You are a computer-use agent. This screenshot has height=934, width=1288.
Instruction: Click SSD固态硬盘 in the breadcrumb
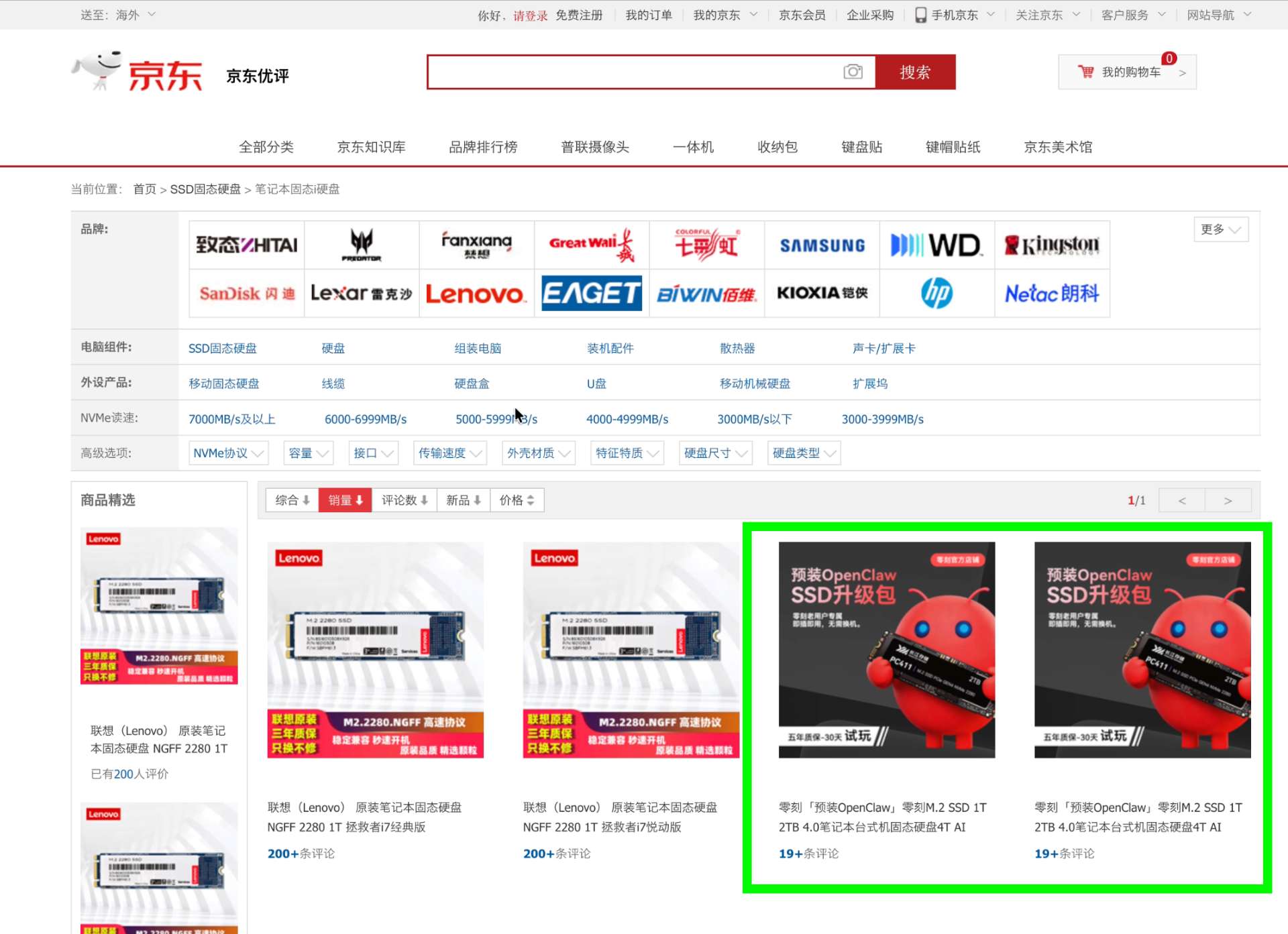[x=205, y=189]
